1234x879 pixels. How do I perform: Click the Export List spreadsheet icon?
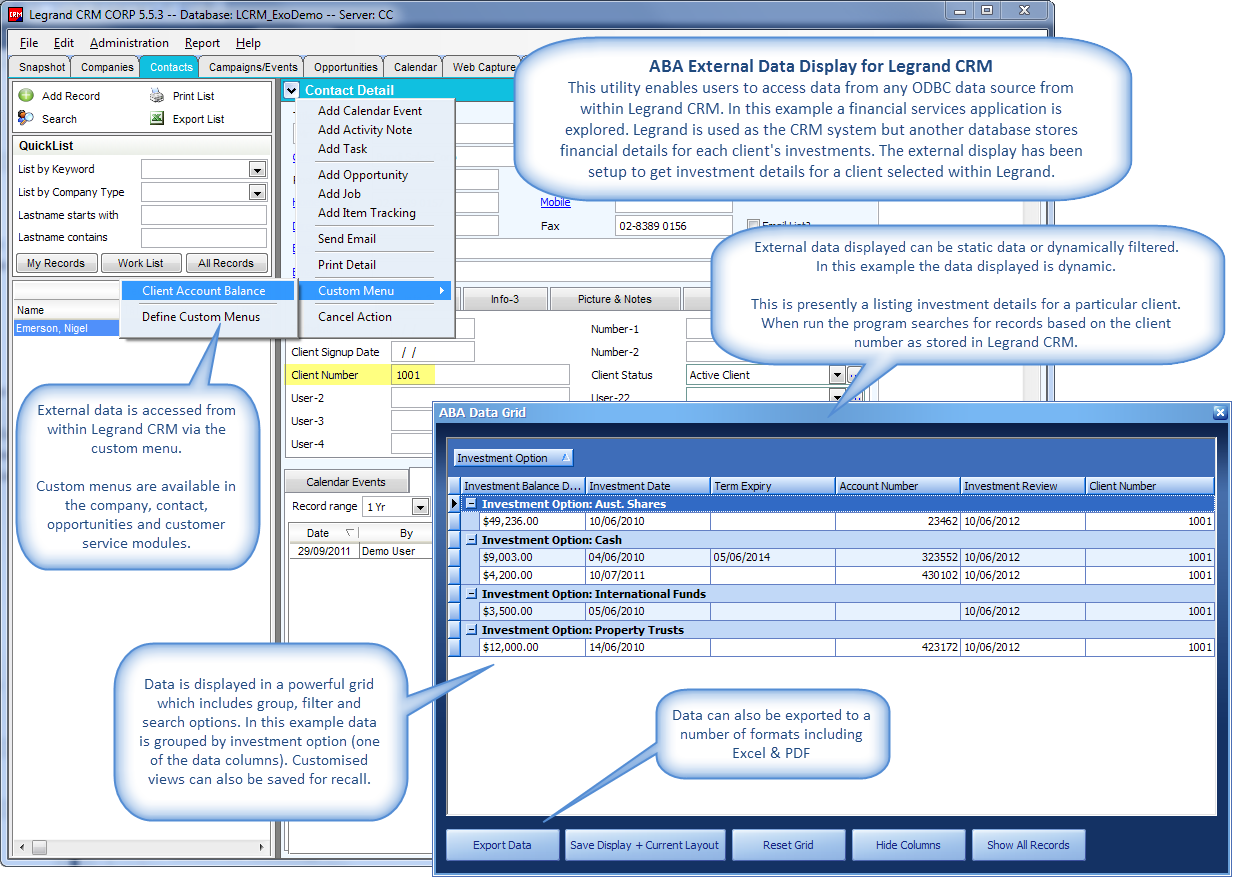pos(157,118)
